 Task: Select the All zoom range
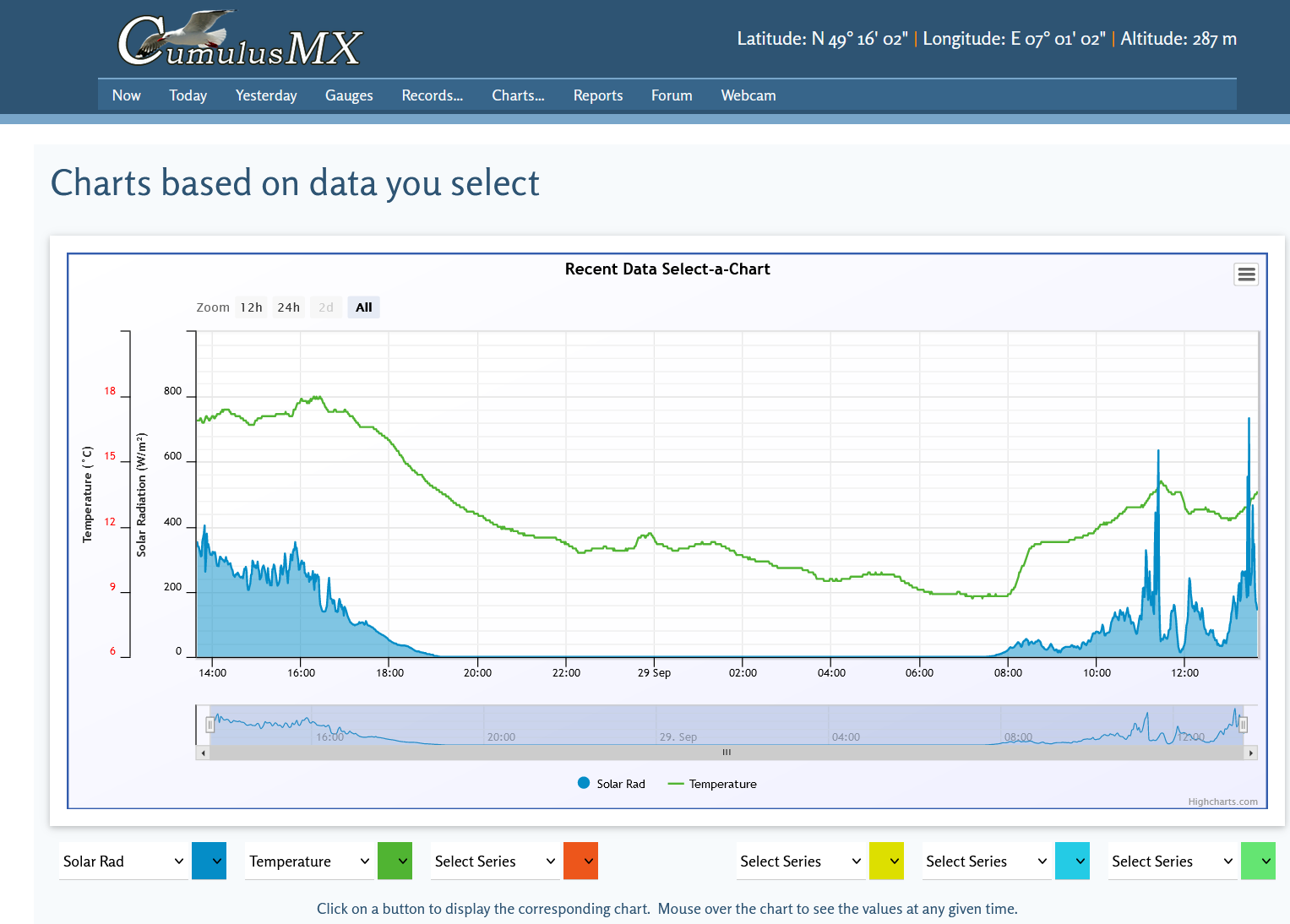(363, 307)
